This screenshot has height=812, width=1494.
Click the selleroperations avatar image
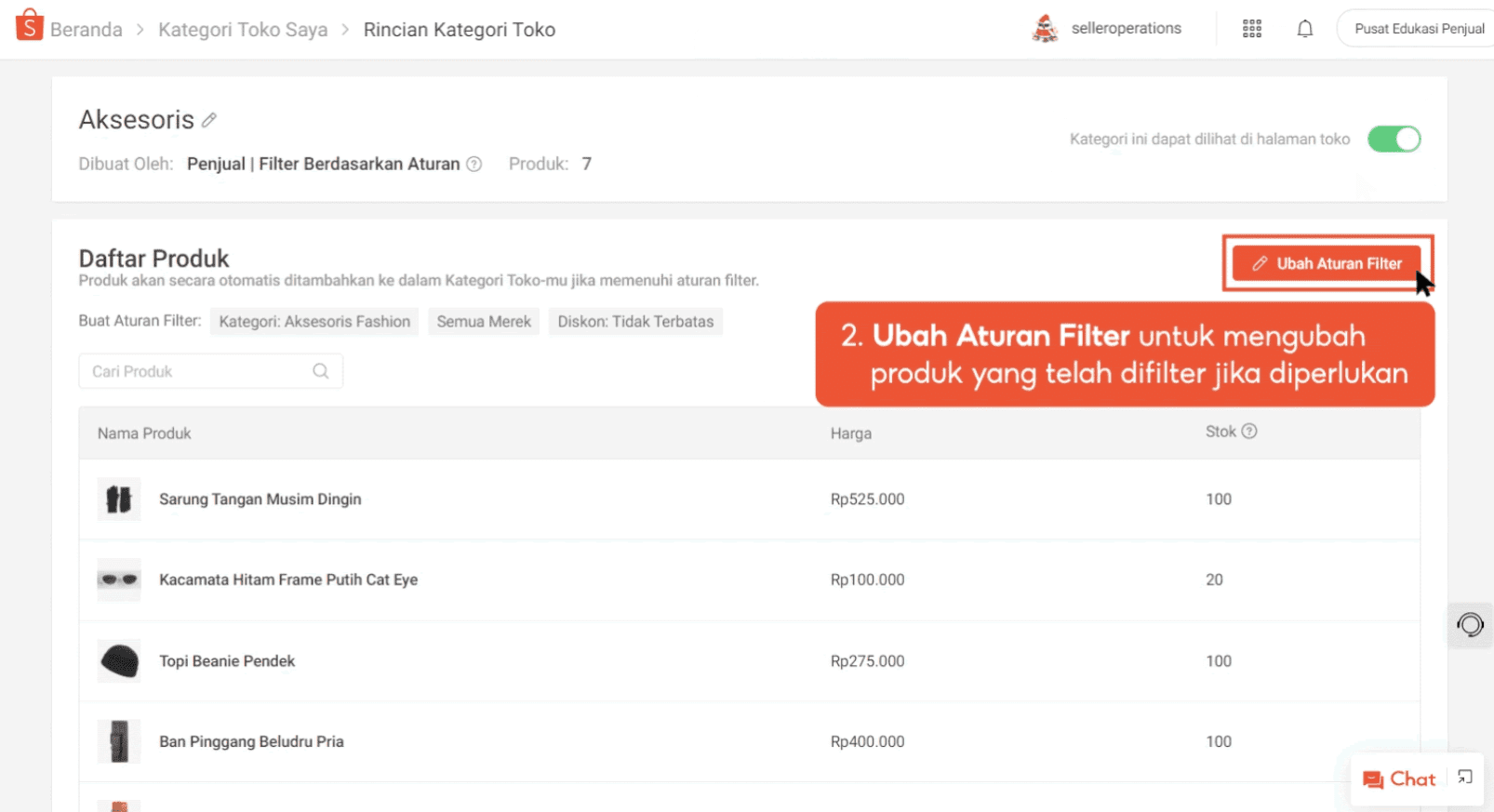point(1046,29)
